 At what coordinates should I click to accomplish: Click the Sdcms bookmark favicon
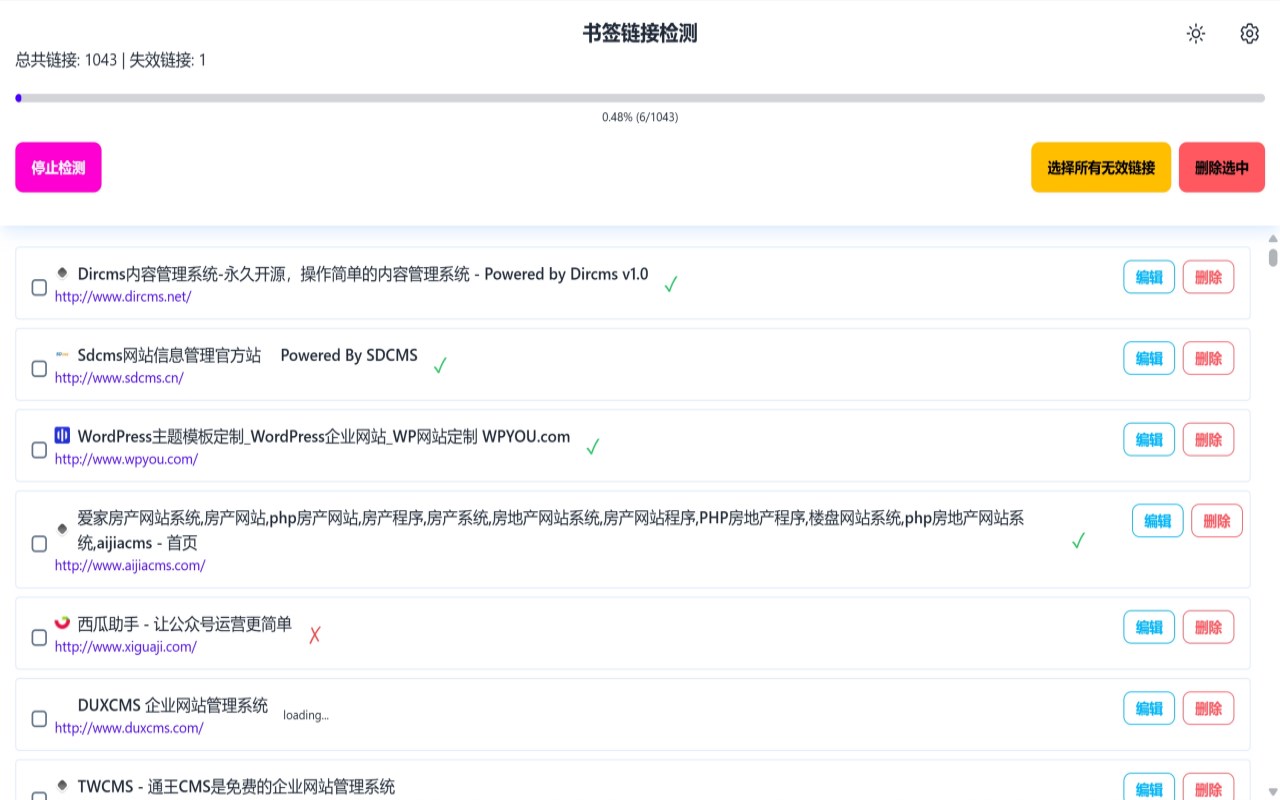(x=63, y=354)
